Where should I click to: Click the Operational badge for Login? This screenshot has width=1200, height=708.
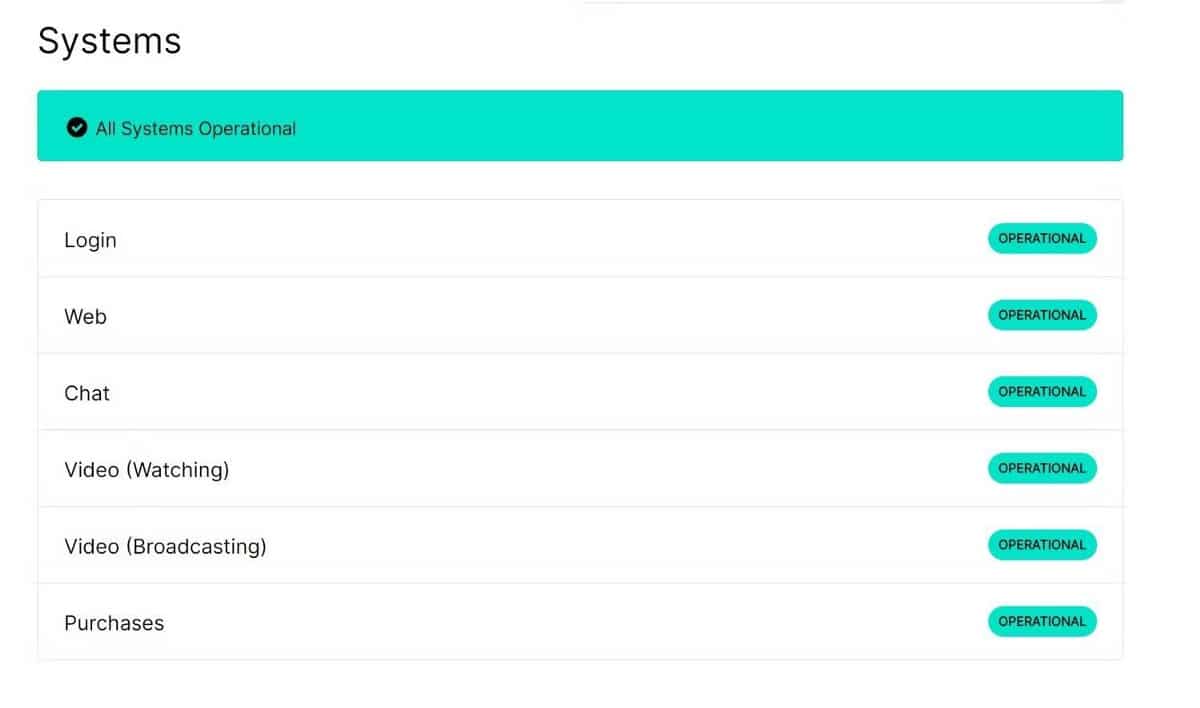click(1042, 239)
